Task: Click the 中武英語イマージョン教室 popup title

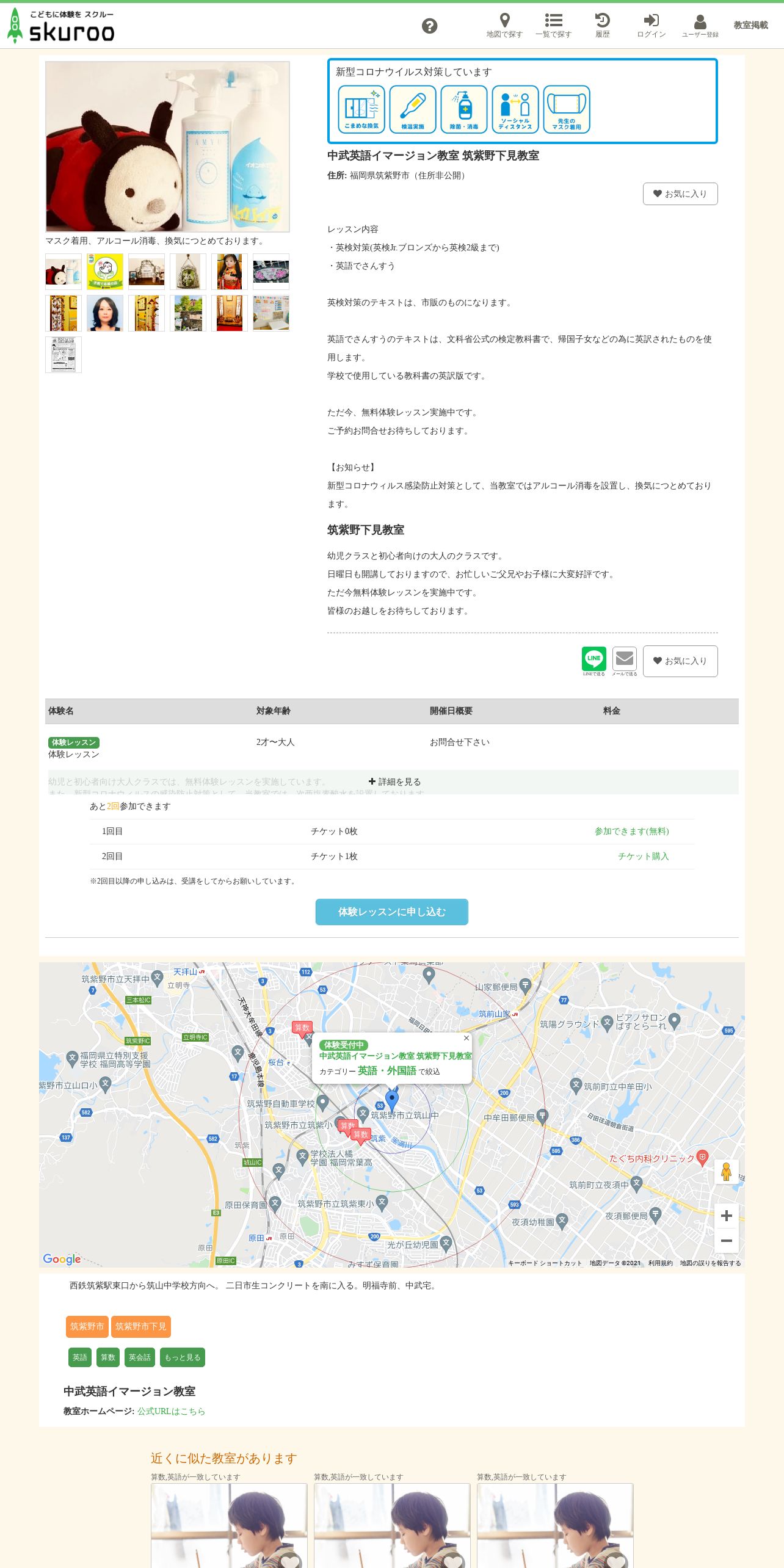Action: [396, 1056]
